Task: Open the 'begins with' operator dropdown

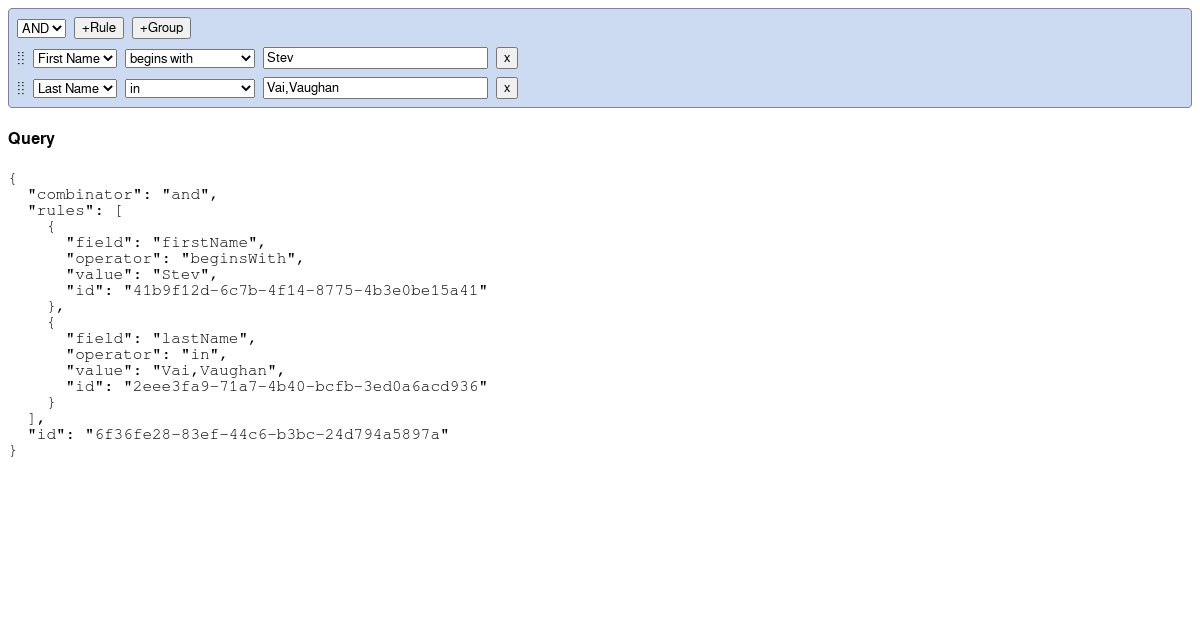Action: pos(189,58)
